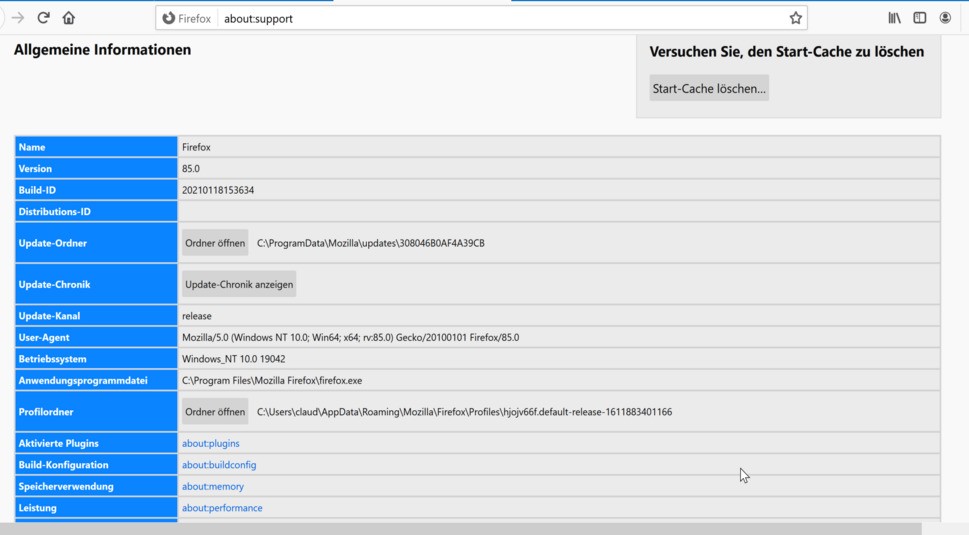
Task: Click the Start-Cache löschen button
Action: (709, 89)
